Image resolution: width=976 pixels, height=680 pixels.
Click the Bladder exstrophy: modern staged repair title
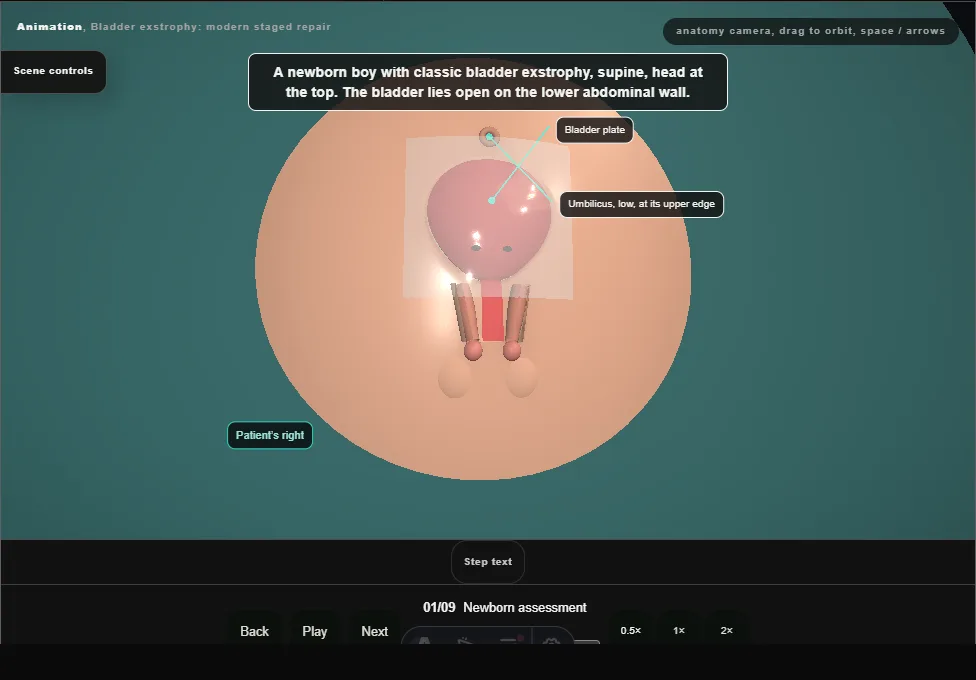(210, 27)
